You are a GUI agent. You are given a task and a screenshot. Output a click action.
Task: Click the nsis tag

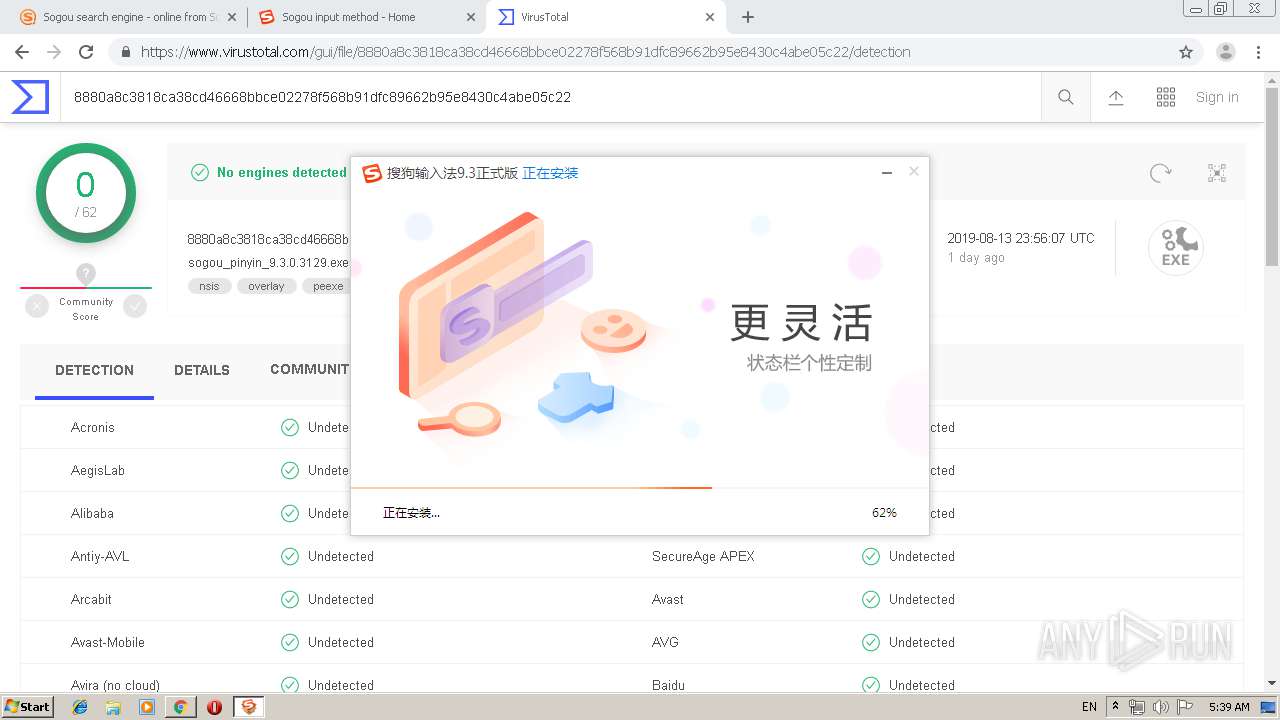[x=209, y=286]
